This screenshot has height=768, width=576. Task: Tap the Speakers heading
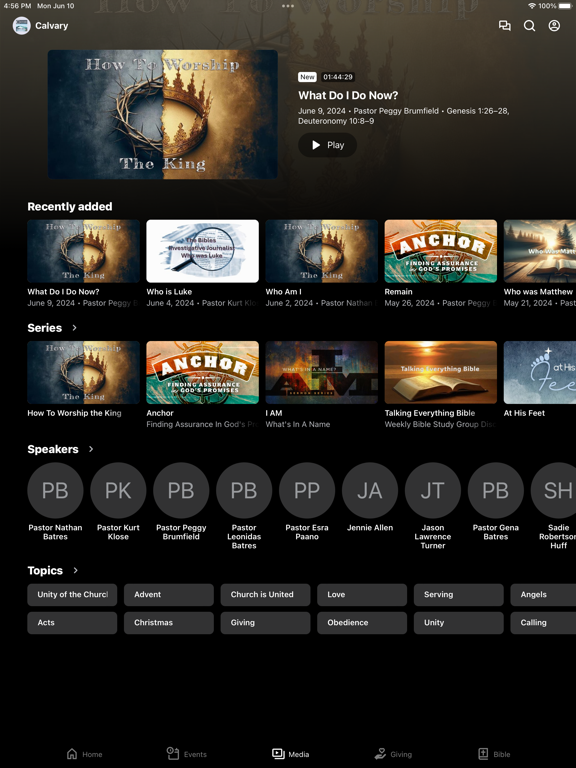tap(53, 449)
